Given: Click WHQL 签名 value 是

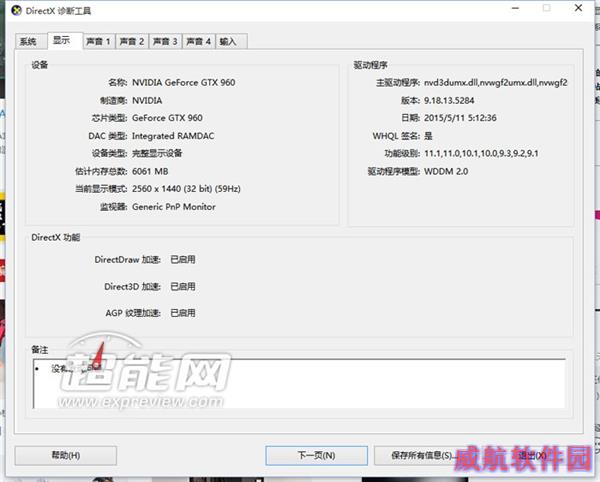Looking at the screenshot, I should point(428,136).
